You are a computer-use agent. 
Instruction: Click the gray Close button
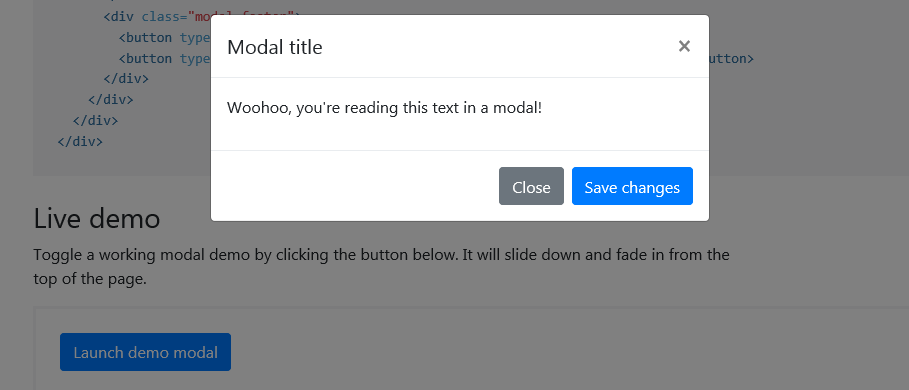coord(531,186)
